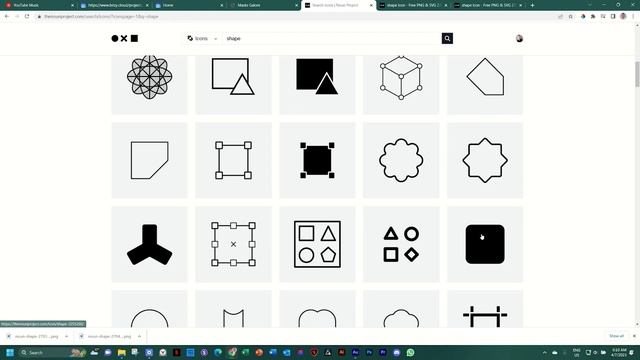Viewport: 640px width, 360px height.
Task: Open the outlined square with triangle icon
Action: [233, 76]
